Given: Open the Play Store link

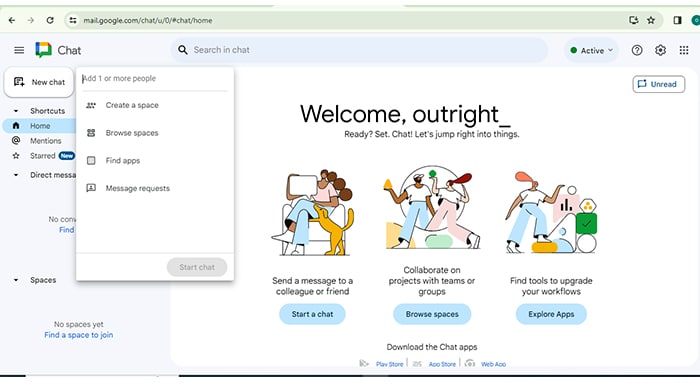Looking at the screenshot, I should coord(389,364).
